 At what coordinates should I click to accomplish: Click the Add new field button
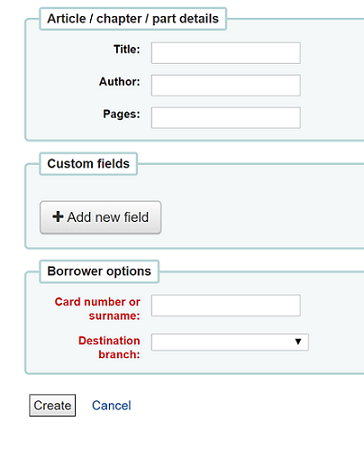click(101, 217)
